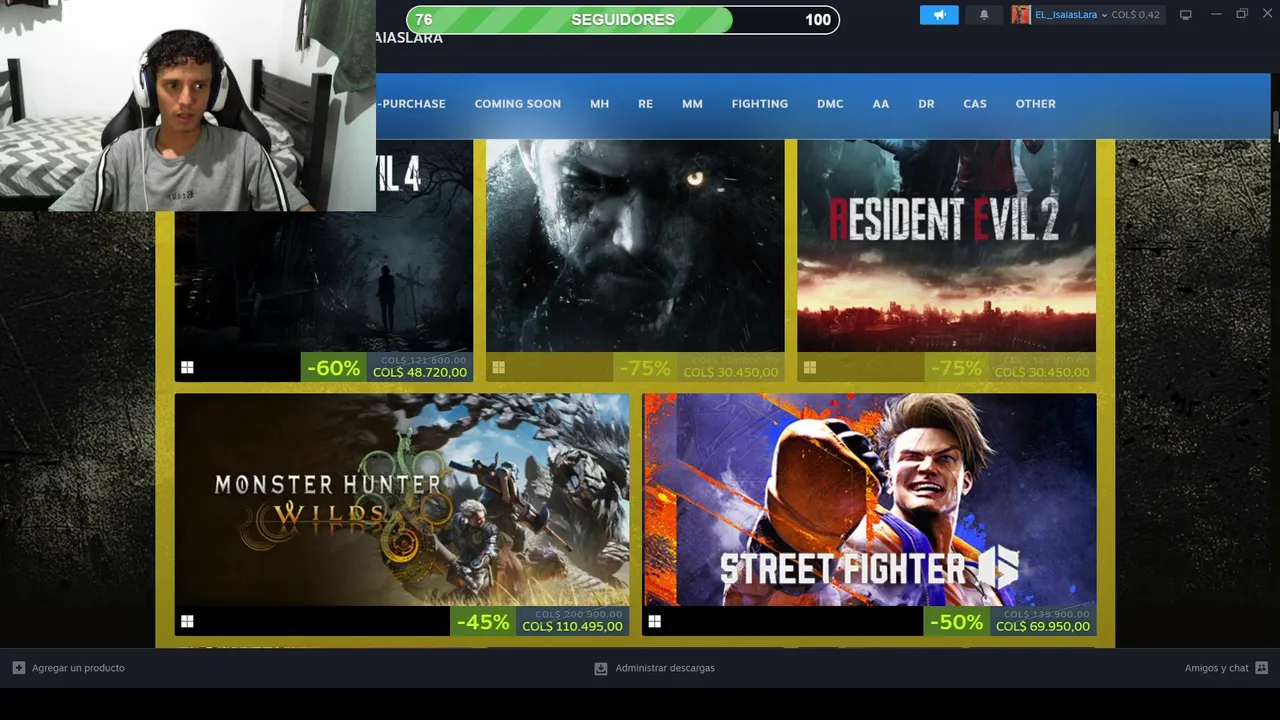Open the FIGHTING tab
The image size is (1280, 720).
point(759,104)
